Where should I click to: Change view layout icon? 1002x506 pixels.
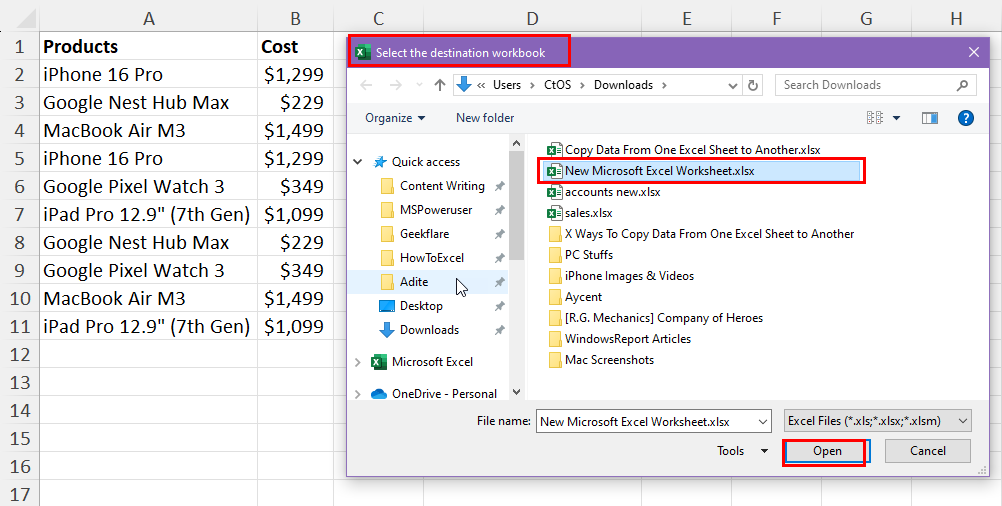pyautogui.click(x=875, y=118)
